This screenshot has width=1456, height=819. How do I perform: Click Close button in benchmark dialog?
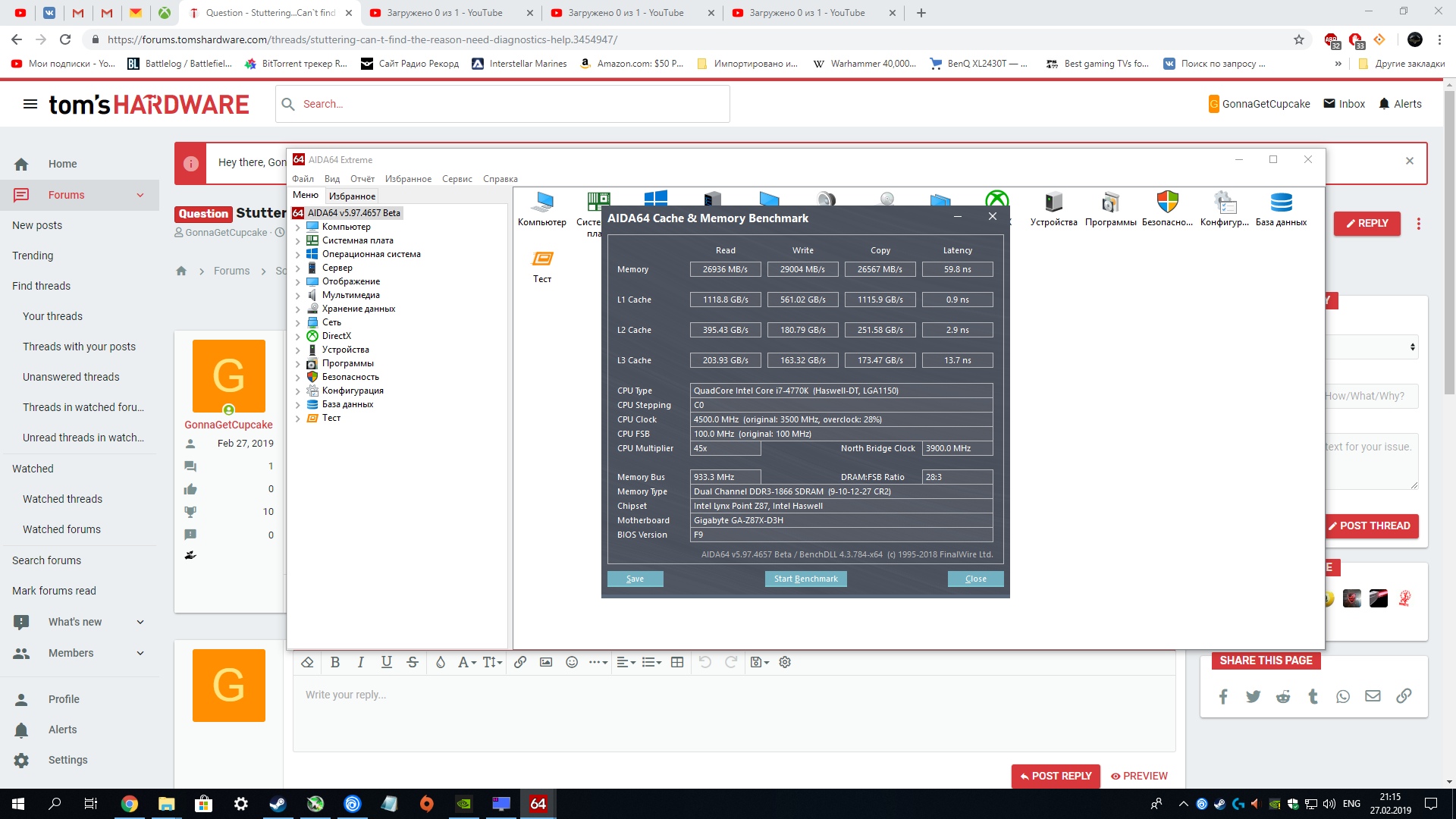[x=975, y=579]
